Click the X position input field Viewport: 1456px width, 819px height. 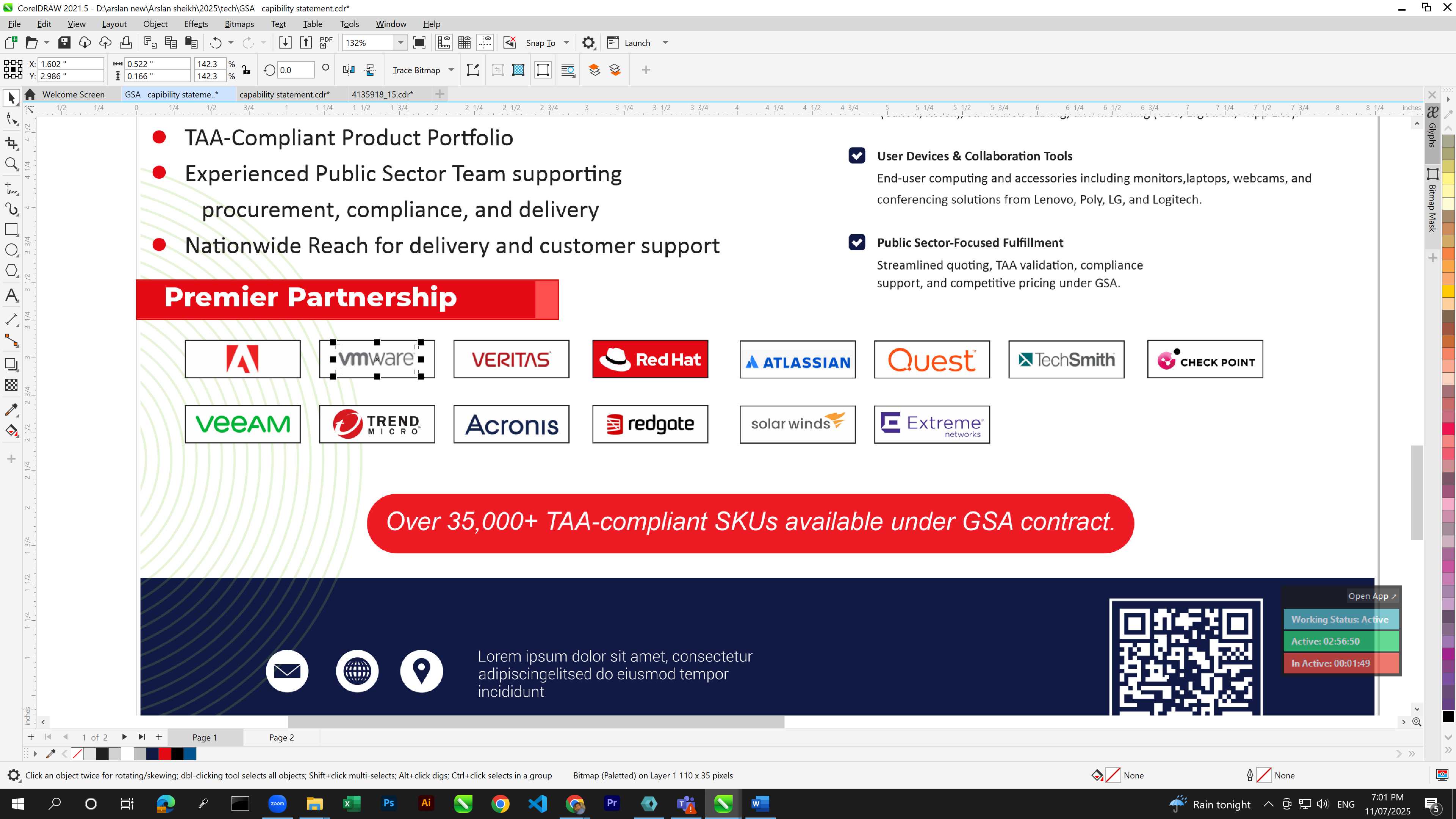[x=71, y=64]
